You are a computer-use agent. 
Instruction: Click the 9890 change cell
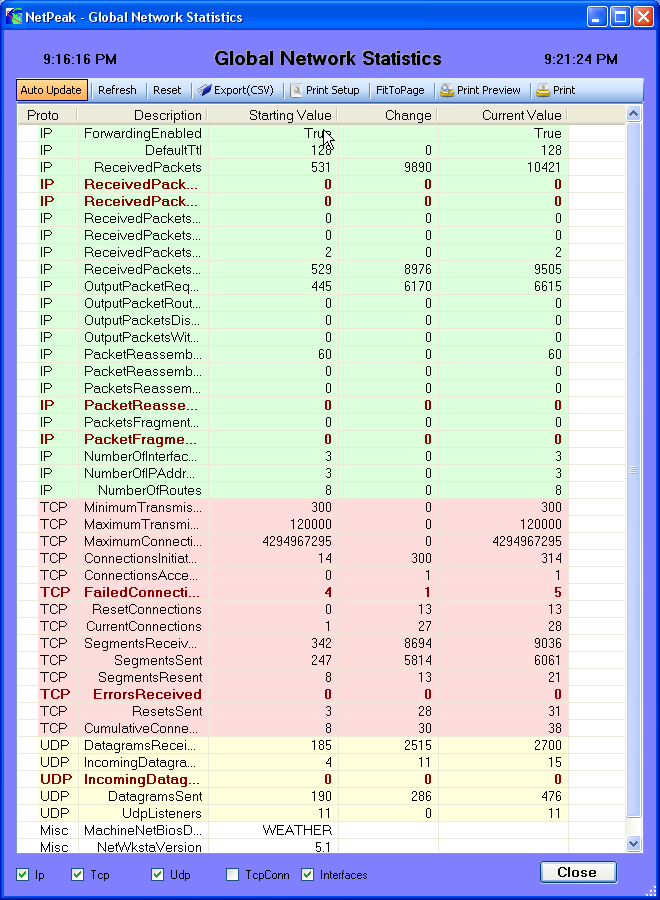388,168
